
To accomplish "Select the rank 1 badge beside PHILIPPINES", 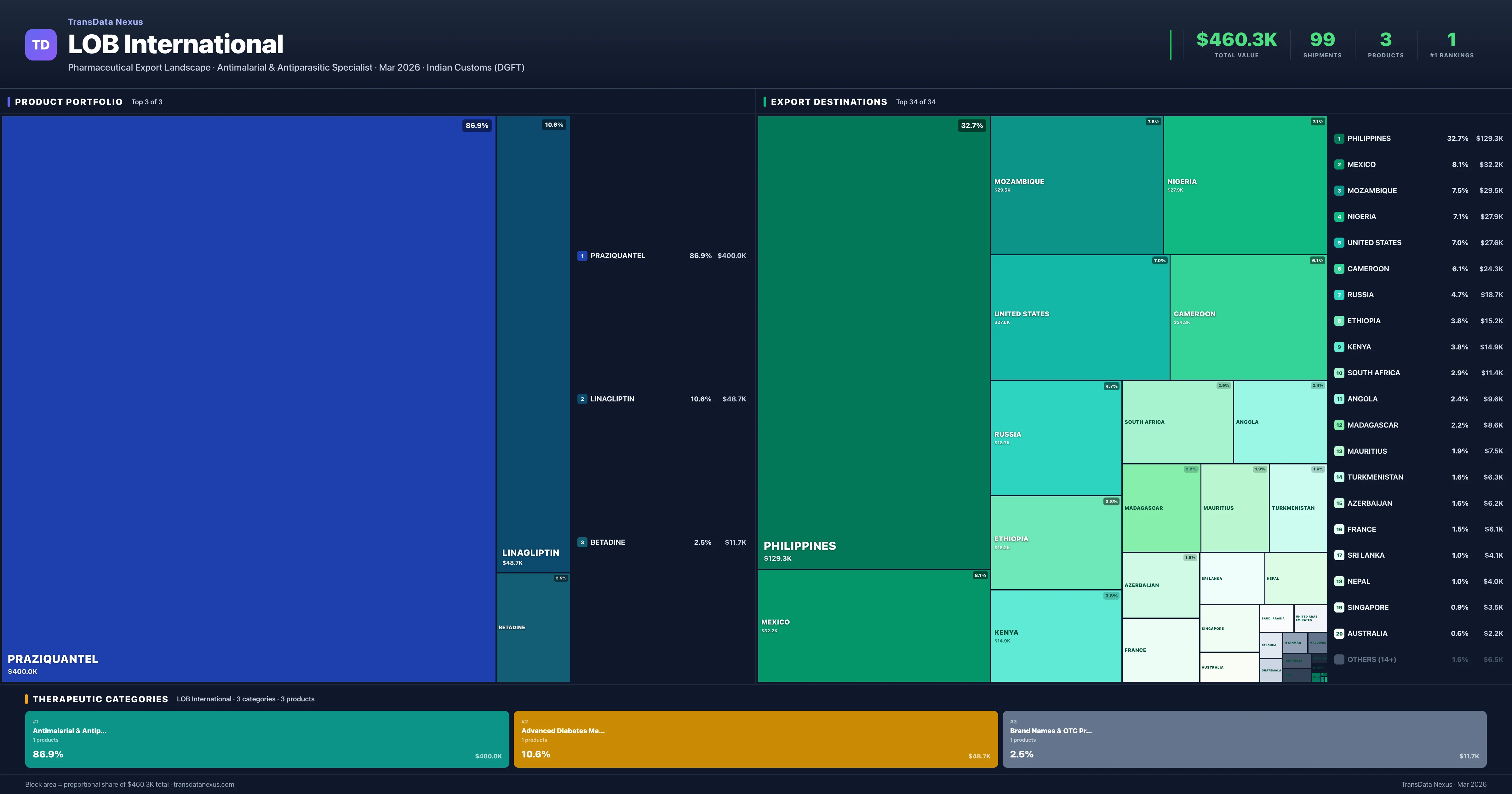I will (x=1340, y=138).
